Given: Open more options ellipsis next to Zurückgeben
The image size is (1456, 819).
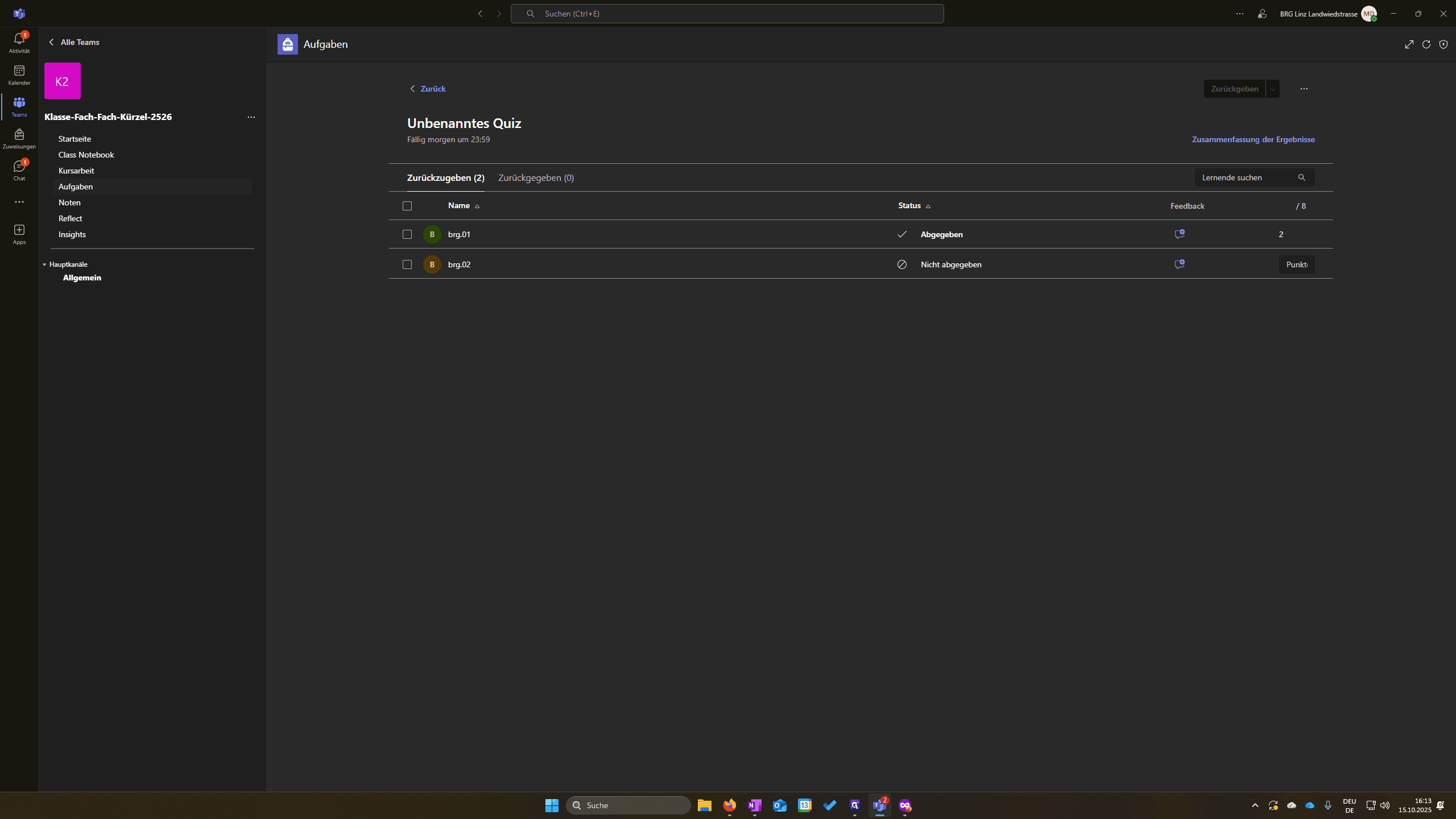Looking at the screenshot, I should (1304, 89).
